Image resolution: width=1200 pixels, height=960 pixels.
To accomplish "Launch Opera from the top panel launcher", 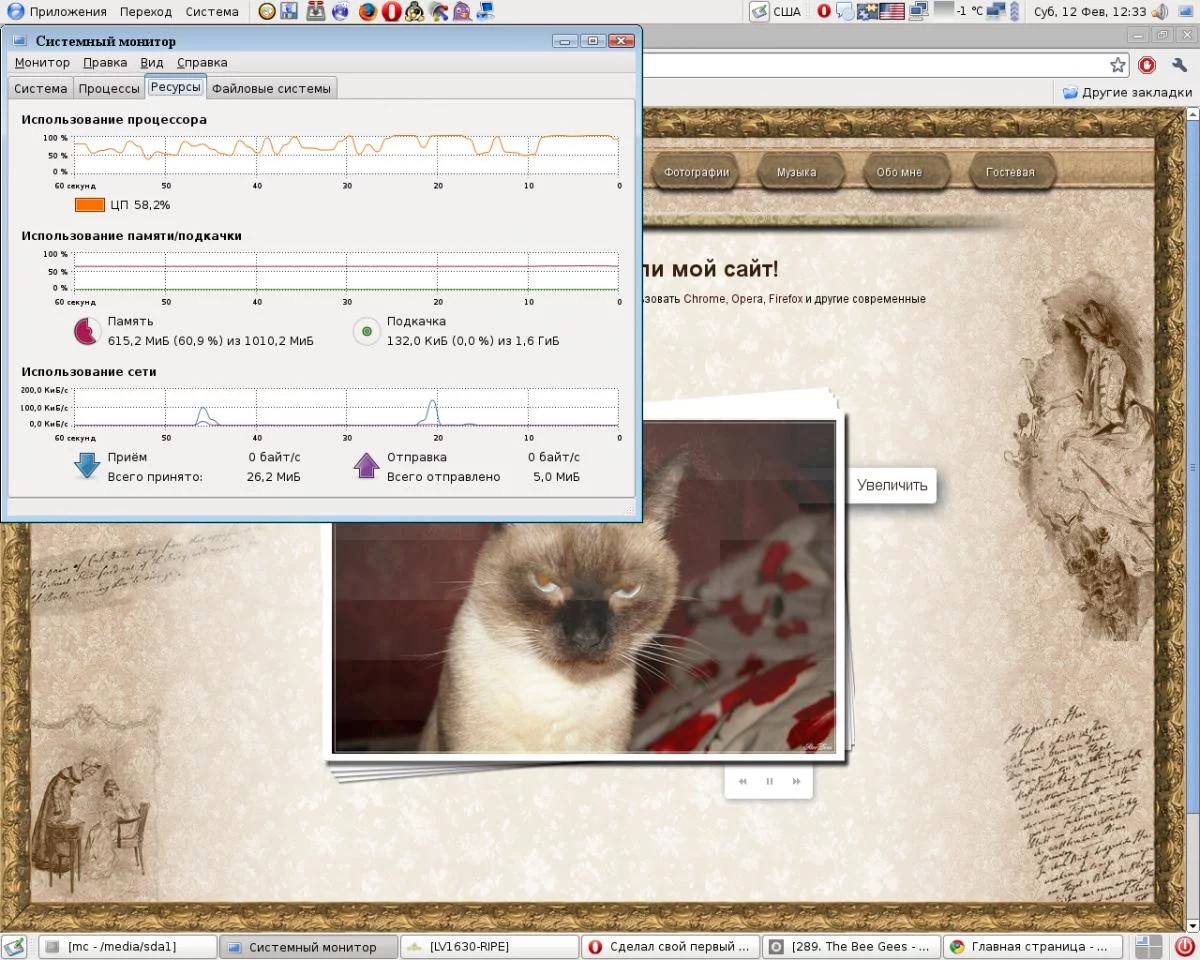I will tap(392, 12).
